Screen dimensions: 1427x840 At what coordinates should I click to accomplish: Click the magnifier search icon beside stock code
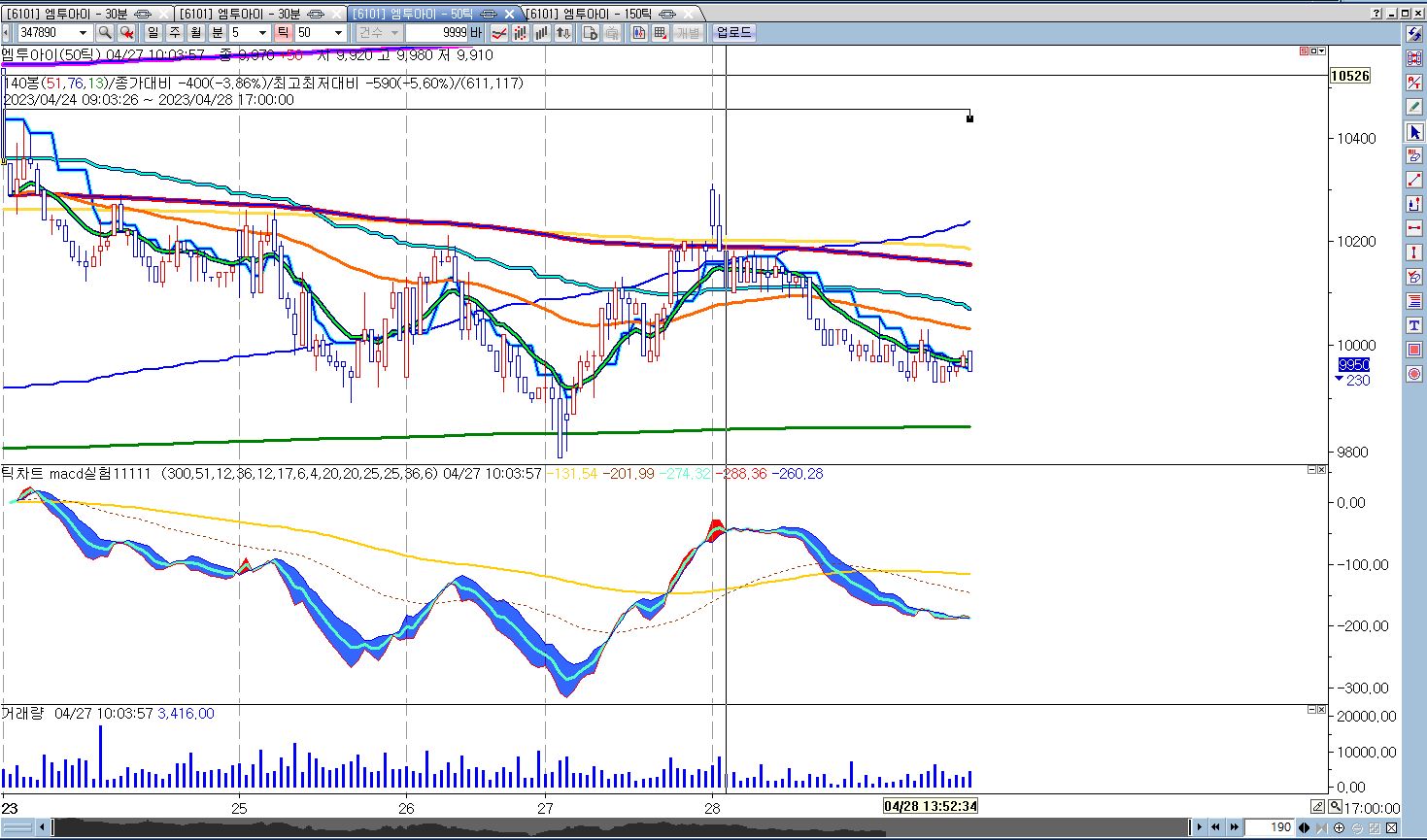coord(105,33)
